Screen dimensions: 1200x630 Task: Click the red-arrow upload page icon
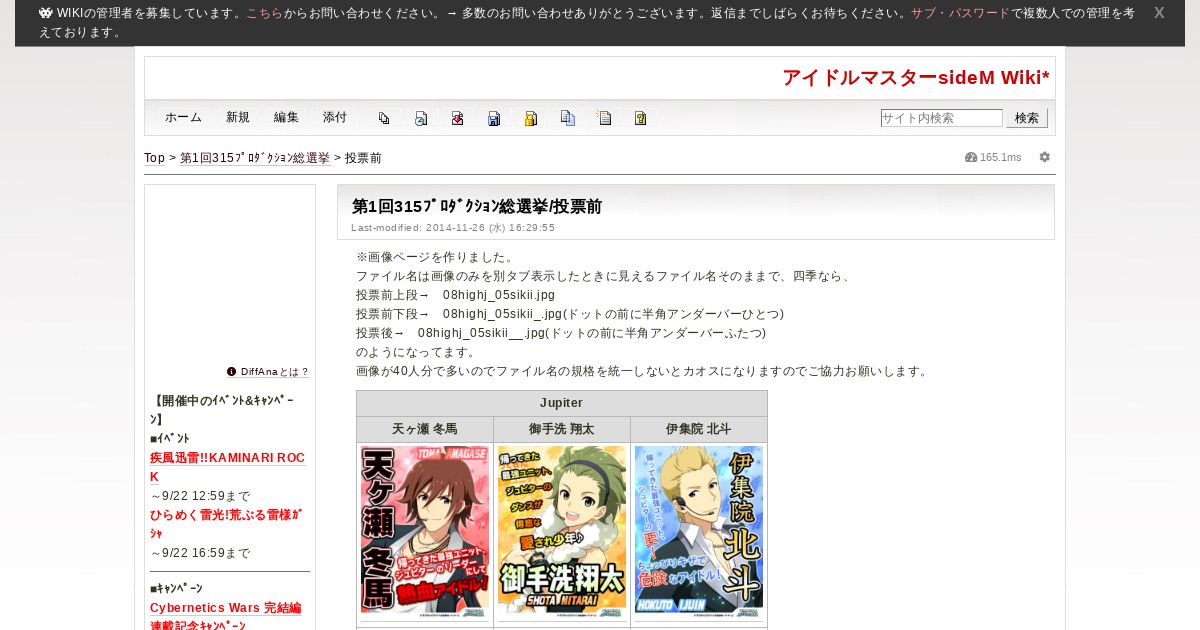tap(457, 118)
